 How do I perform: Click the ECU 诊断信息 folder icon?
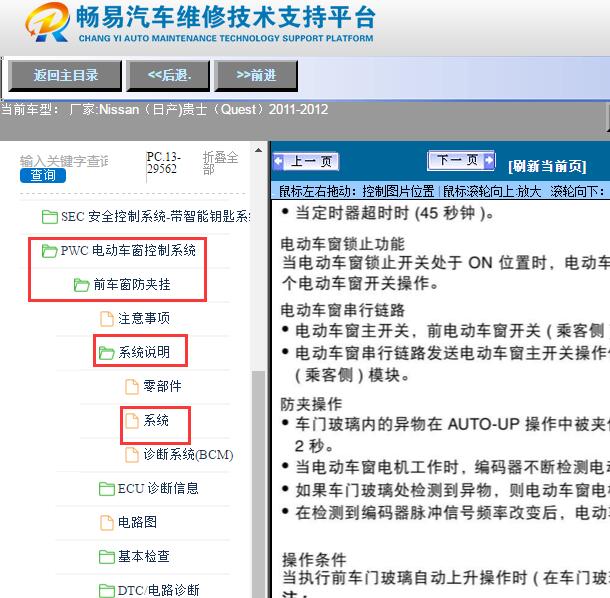coord(107,489)
